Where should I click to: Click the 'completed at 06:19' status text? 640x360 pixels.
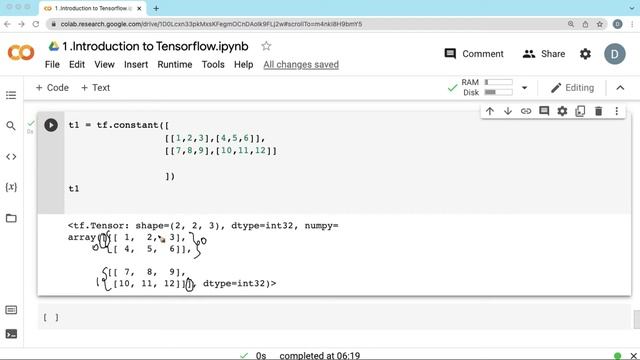(320, 356)
